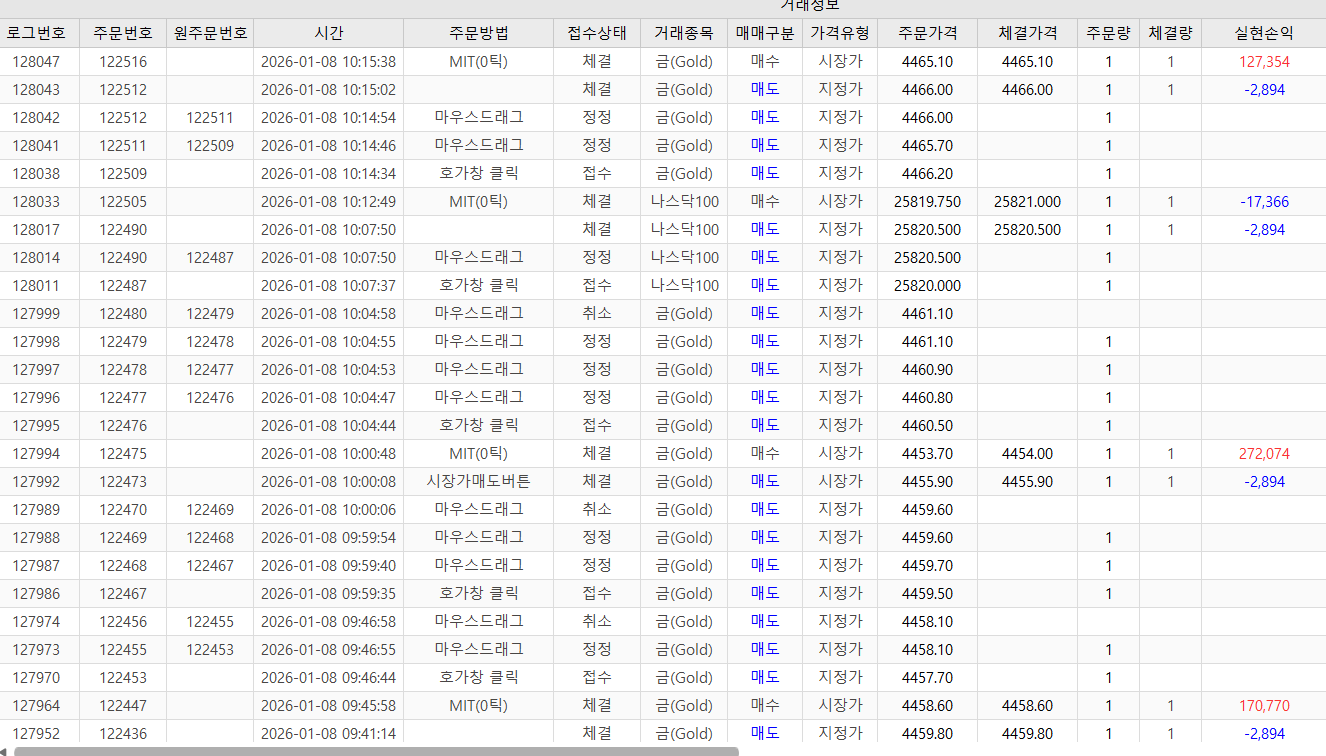Image resolution: width=1326 pixels, height=756 pixels.
Task: Click 취소 status in row 127999
Action: click(x=597, y=313)
